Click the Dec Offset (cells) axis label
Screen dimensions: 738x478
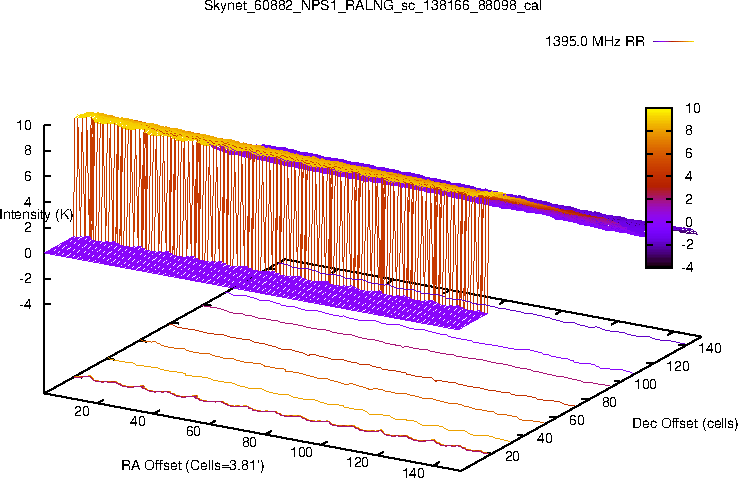[x=685, y=423]
